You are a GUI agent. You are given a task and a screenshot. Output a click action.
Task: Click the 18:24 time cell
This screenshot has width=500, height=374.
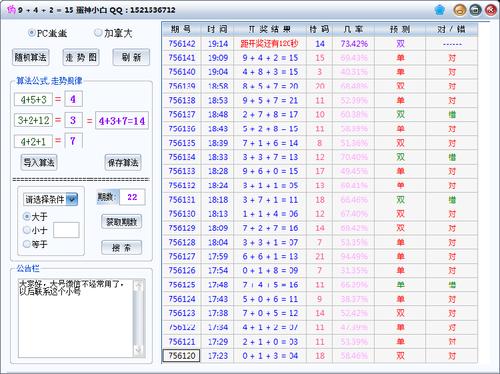click(x=218, y=185)
